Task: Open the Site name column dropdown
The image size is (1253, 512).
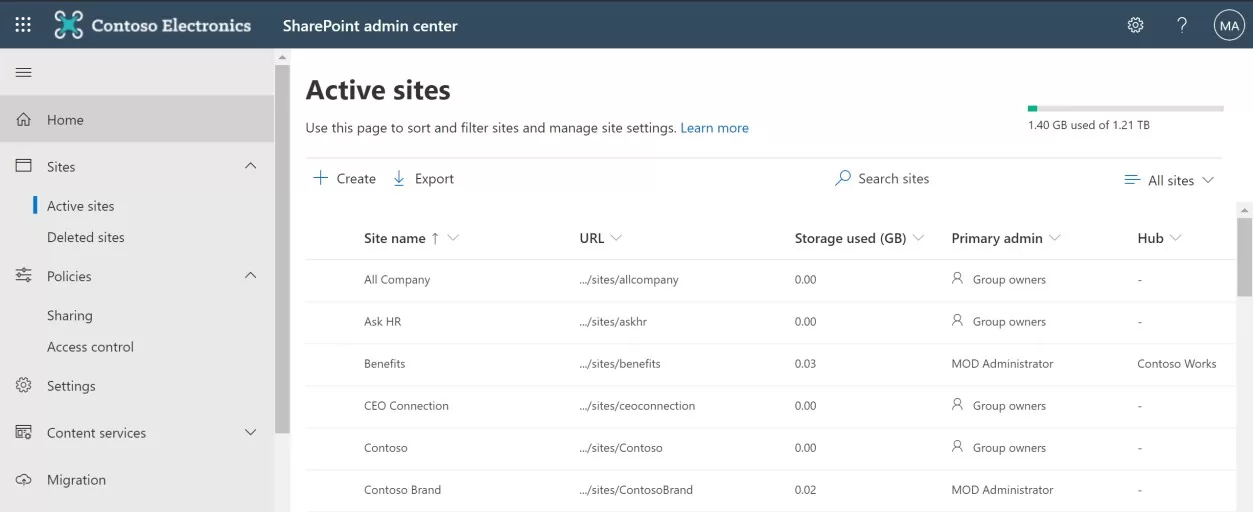Action: (x=454, y=238)
